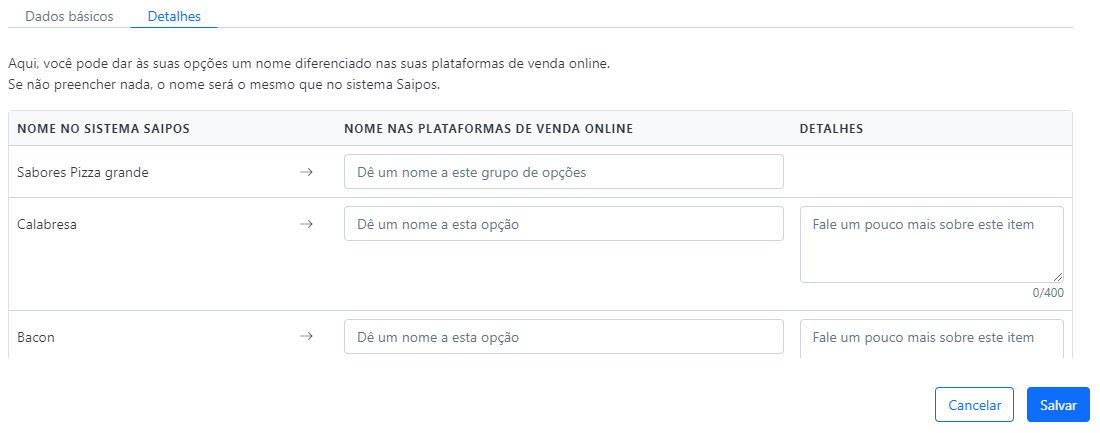This screenshot has width=1100, height=433.
Task: Click the Cancelar button
Action: point(974,405)
